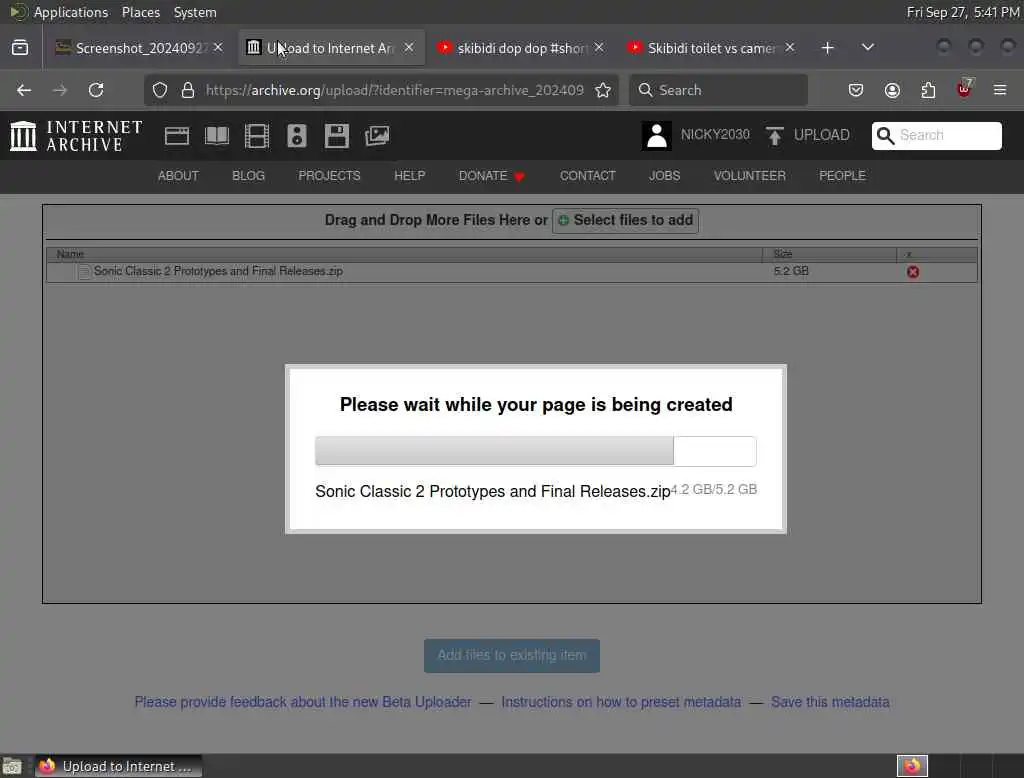Click the clock showing Fri Sep 27
1024x778 pixels.
click(963, 12)
